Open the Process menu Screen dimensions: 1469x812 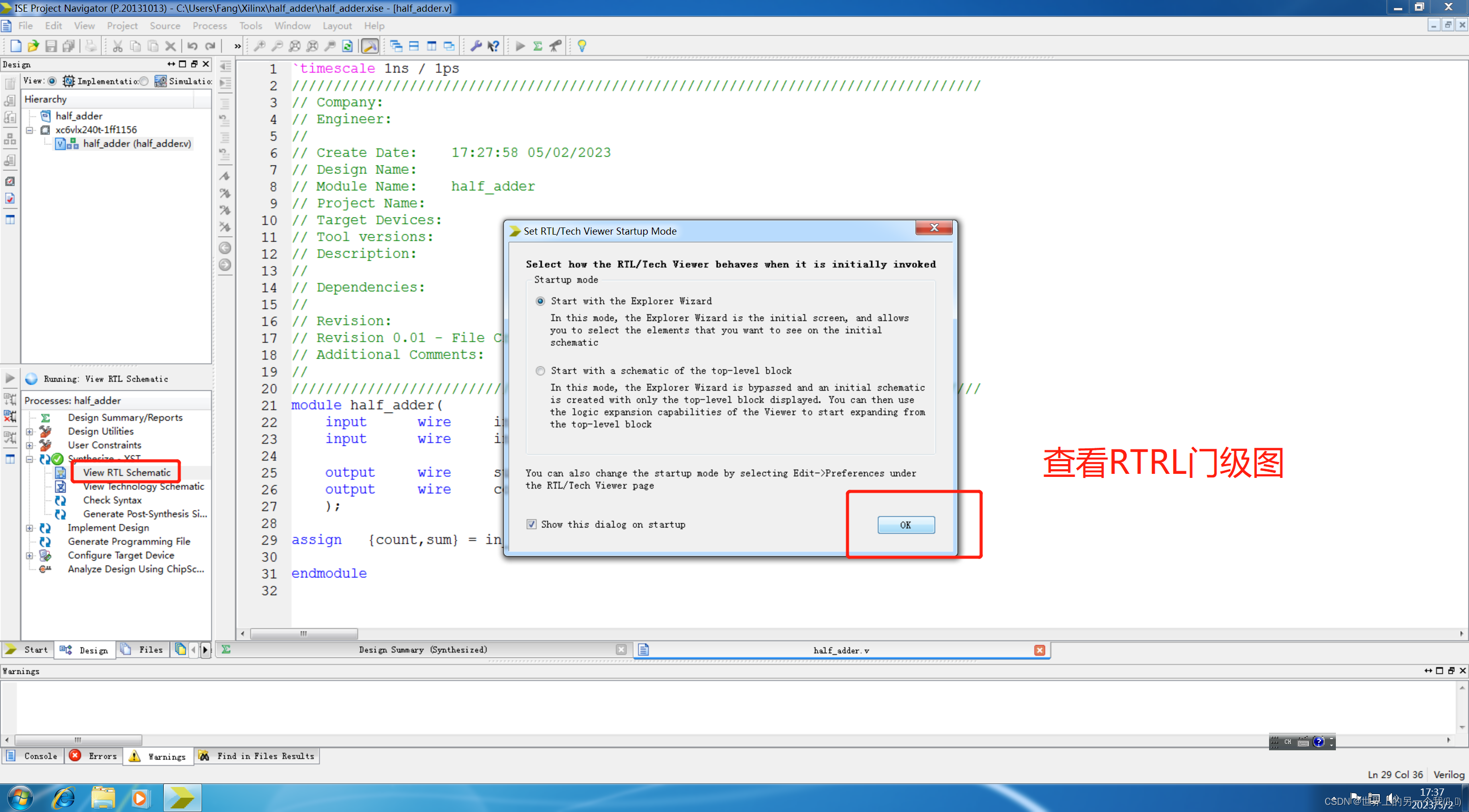[209, 26]
